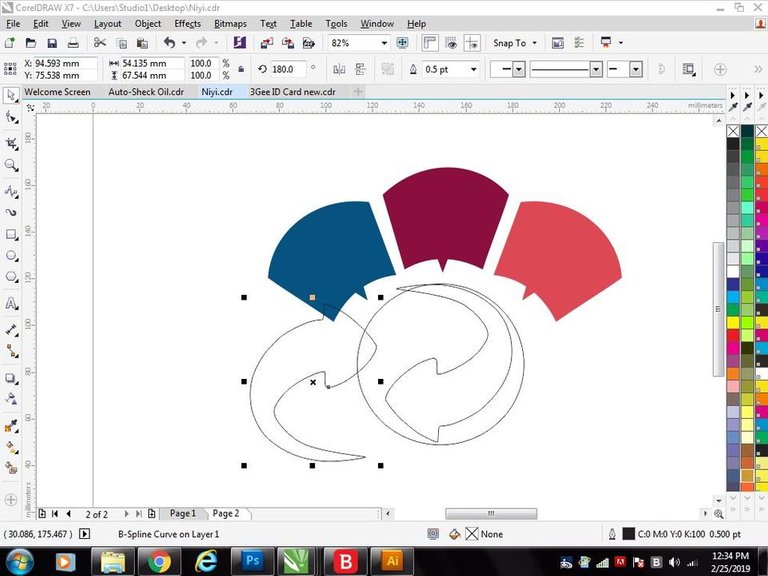Open Photoshop from the taskbar

252,562
